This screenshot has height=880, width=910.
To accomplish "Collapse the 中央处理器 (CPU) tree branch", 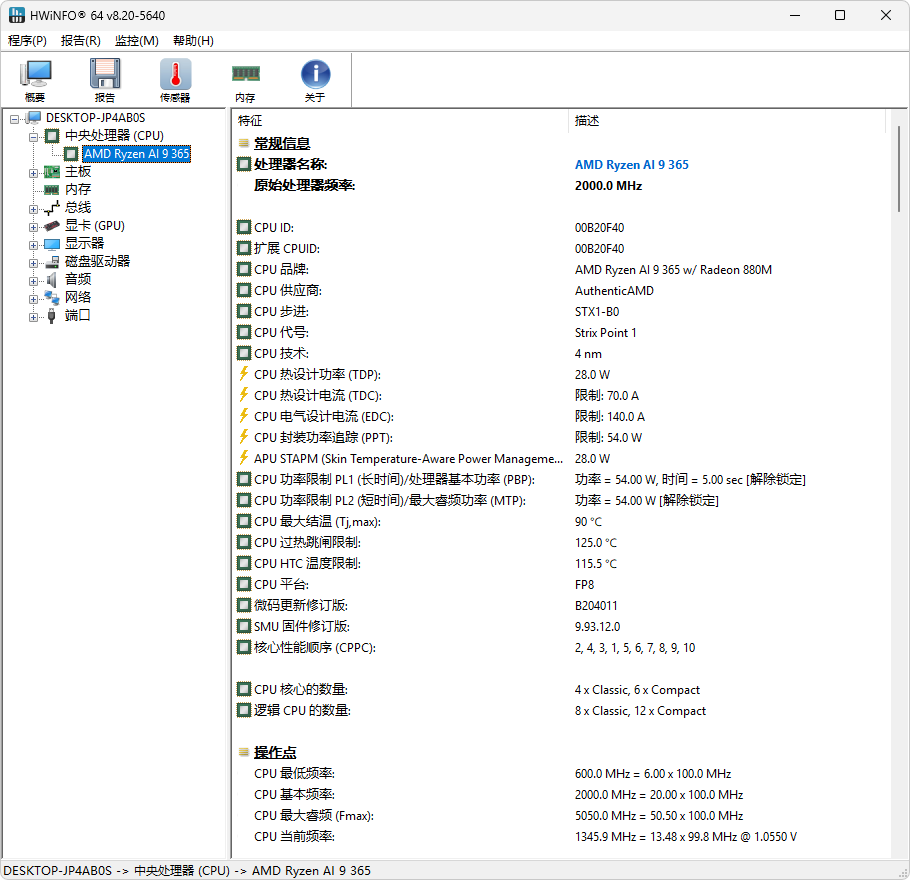I will tap(33, 136).
